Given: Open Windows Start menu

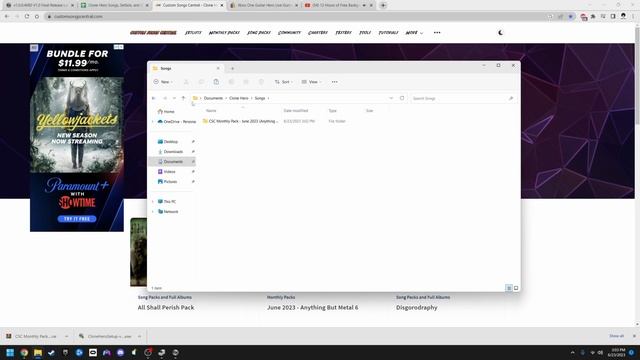Looking at the screenshot, I should click(10, 353).
